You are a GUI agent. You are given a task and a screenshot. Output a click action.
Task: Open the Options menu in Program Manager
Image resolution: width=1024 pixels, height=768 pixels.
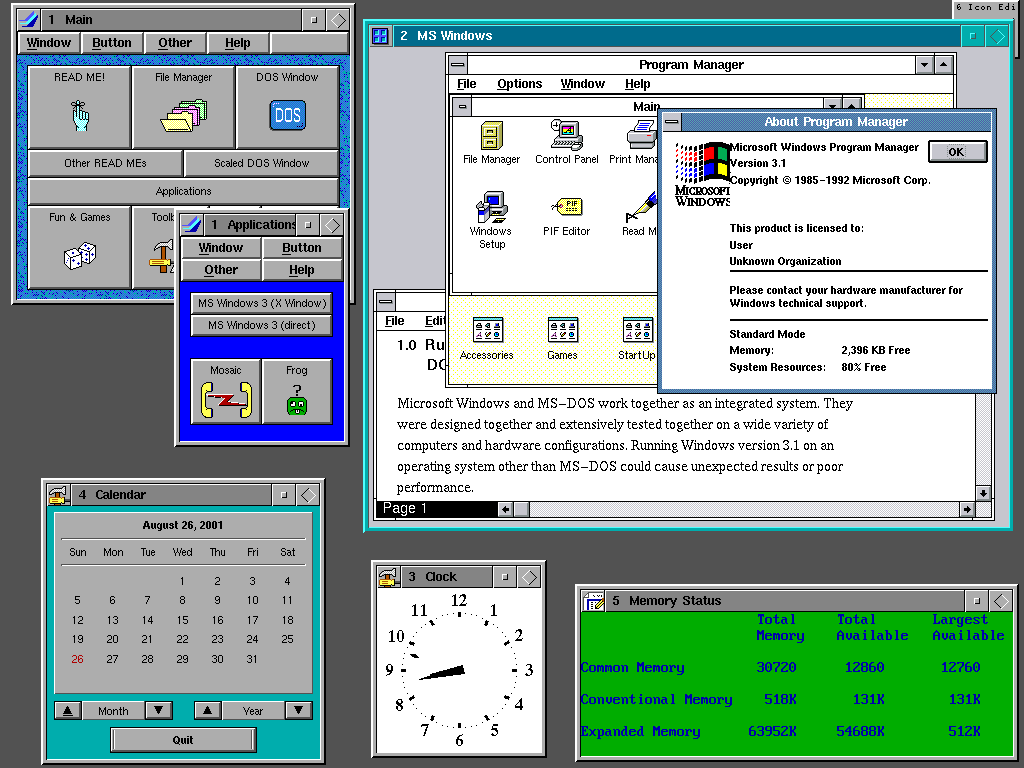[x=520, y=83]
